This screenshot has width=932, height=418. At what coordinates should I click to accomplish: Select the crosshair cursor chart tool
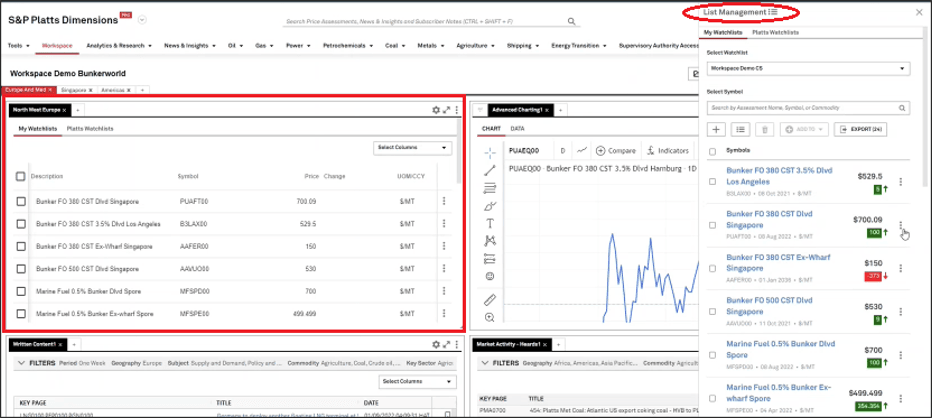490,153
